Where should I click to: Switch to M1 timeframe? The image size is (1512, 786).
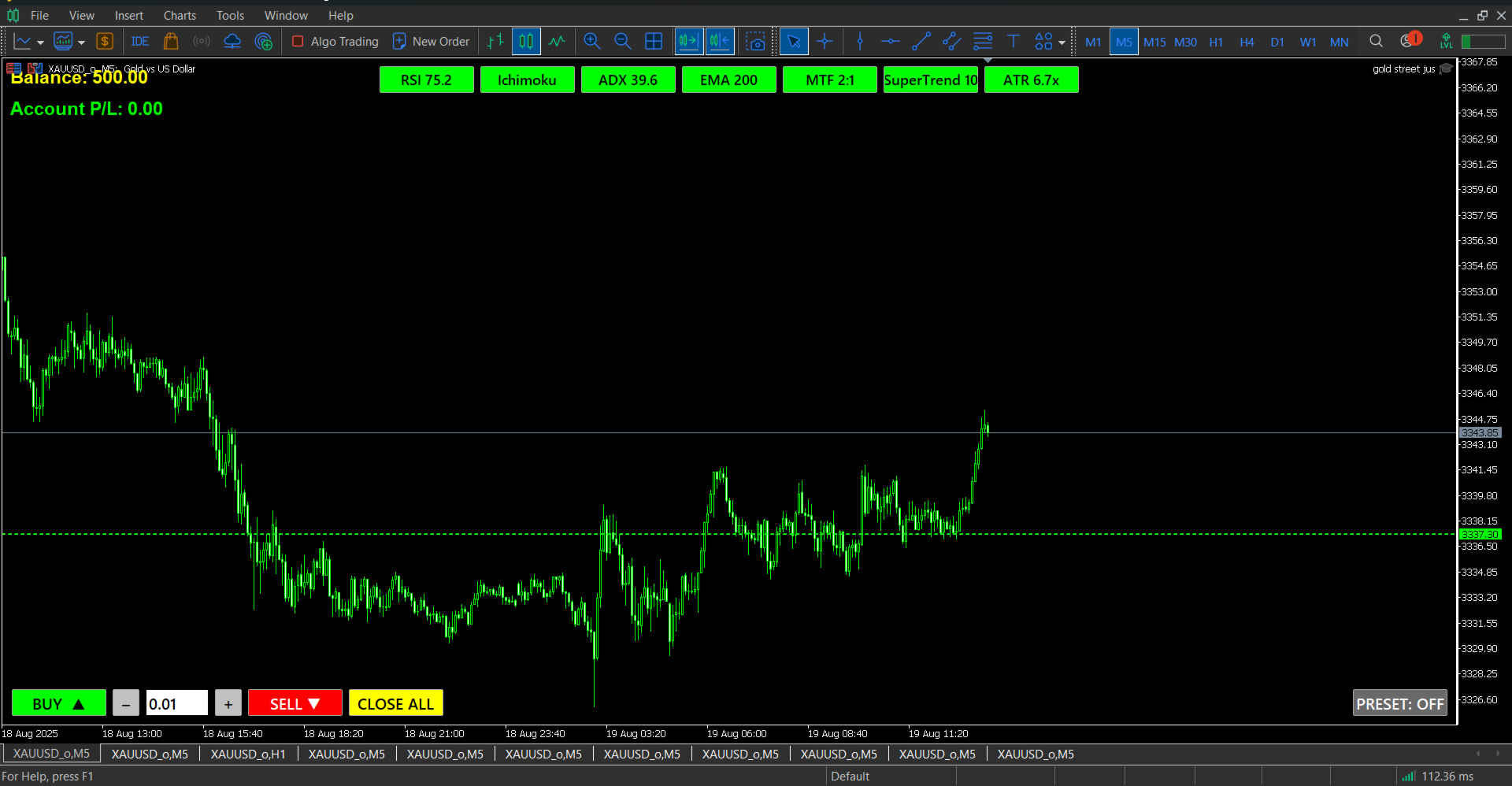click(1093, 42)
